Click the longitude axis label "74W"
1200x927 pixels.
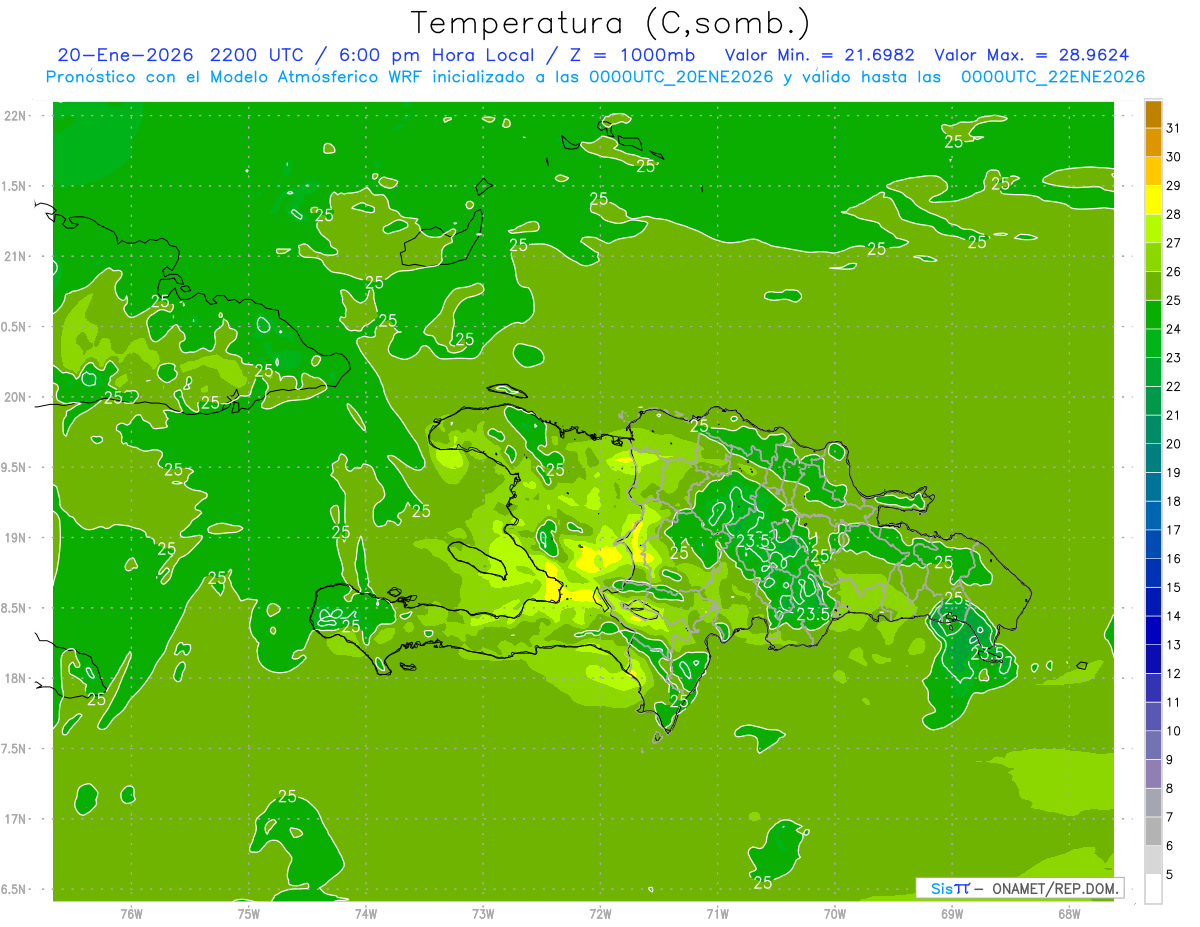(x=366, y=913)
